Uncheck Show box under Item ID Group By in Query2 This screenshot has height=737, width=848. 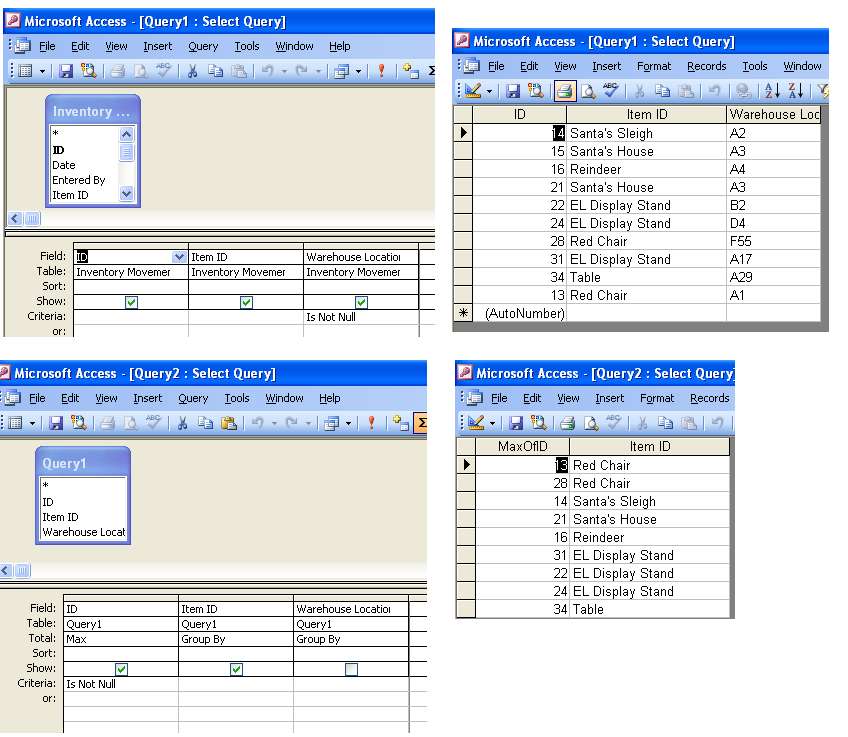[236, 669]
